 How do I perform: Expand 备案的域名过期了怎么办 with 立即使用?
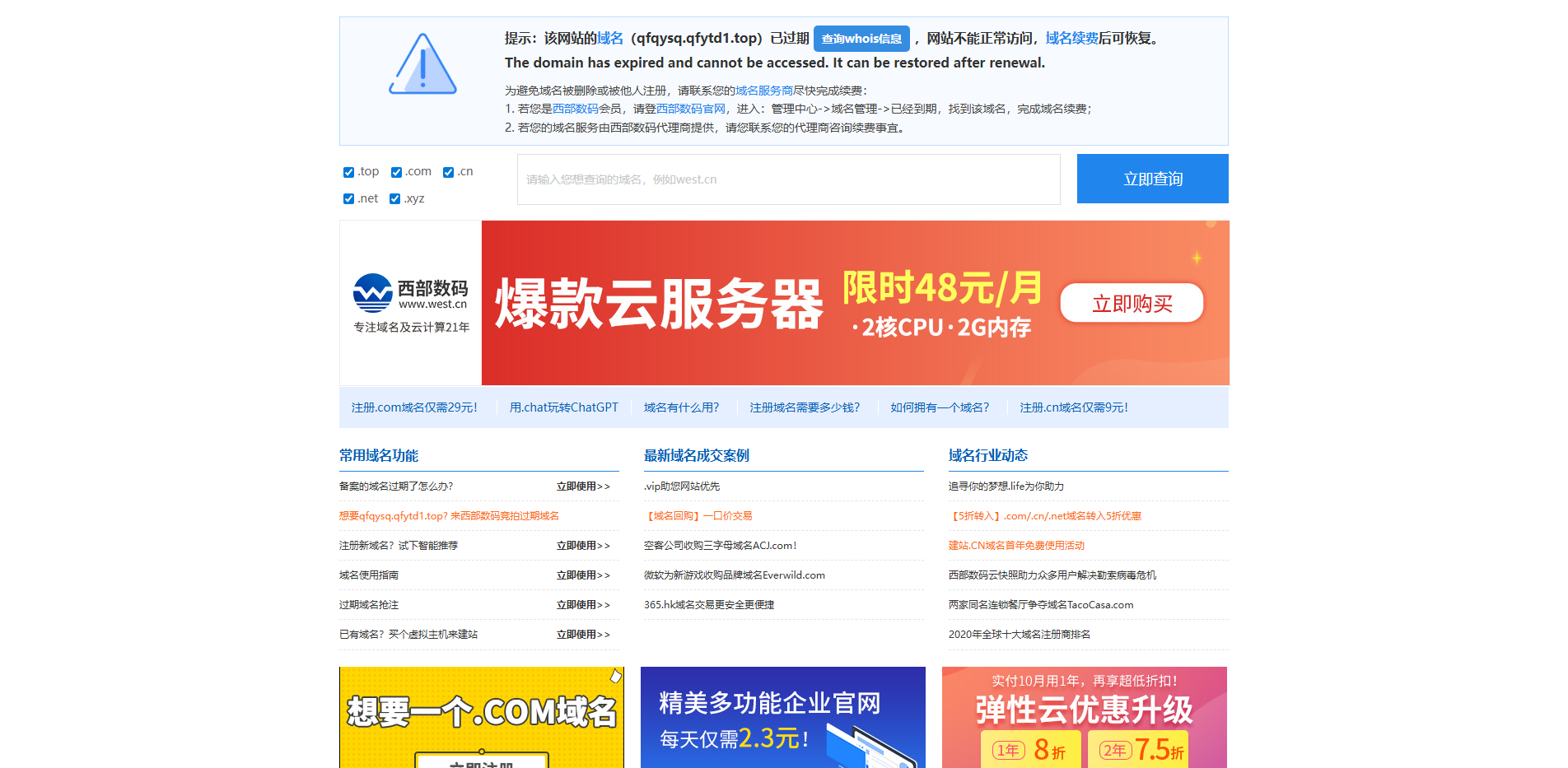click(584, 486)
